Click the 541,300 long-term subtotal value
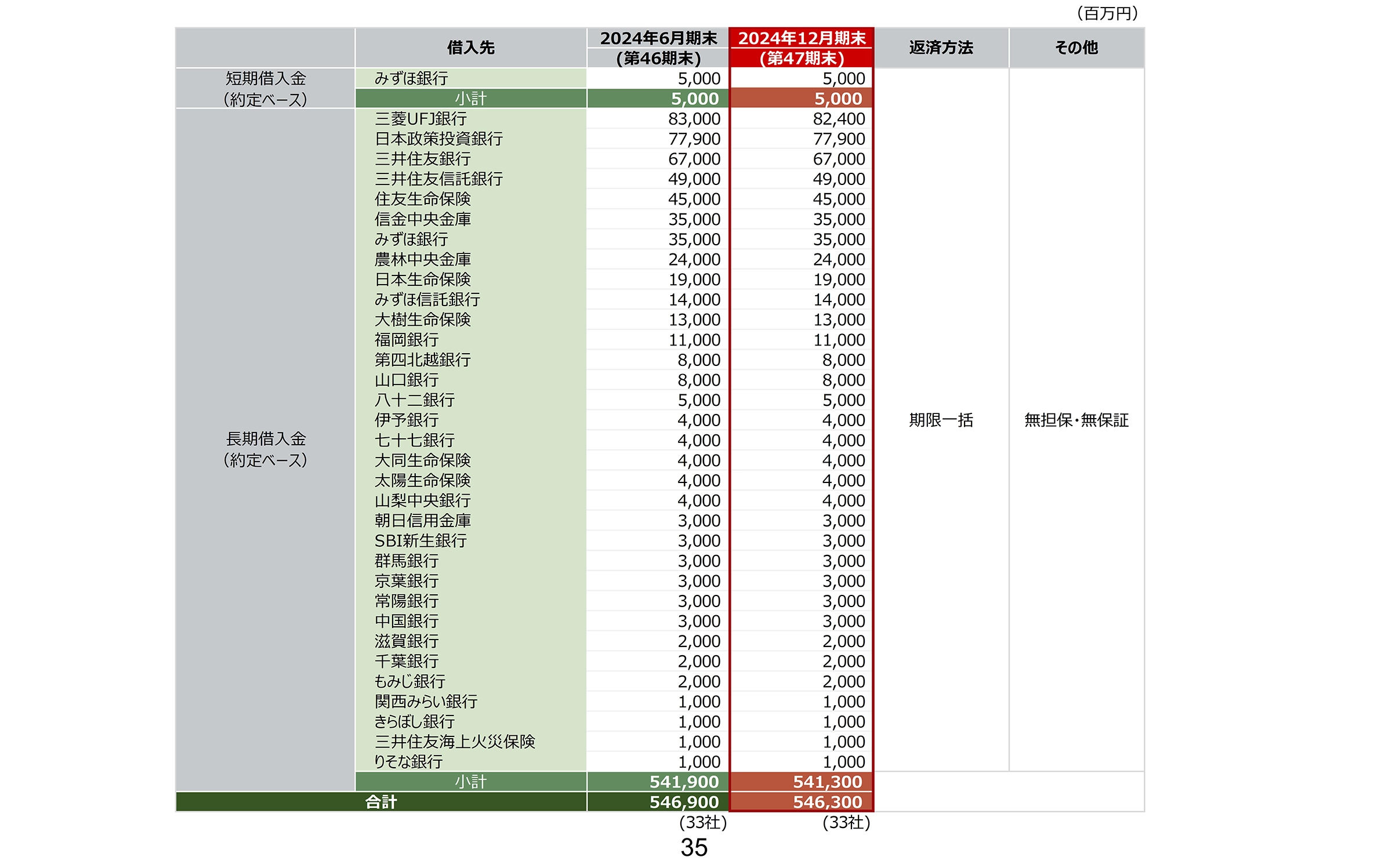Screen dimensions: 1392x868 click(x=828, y=782)
